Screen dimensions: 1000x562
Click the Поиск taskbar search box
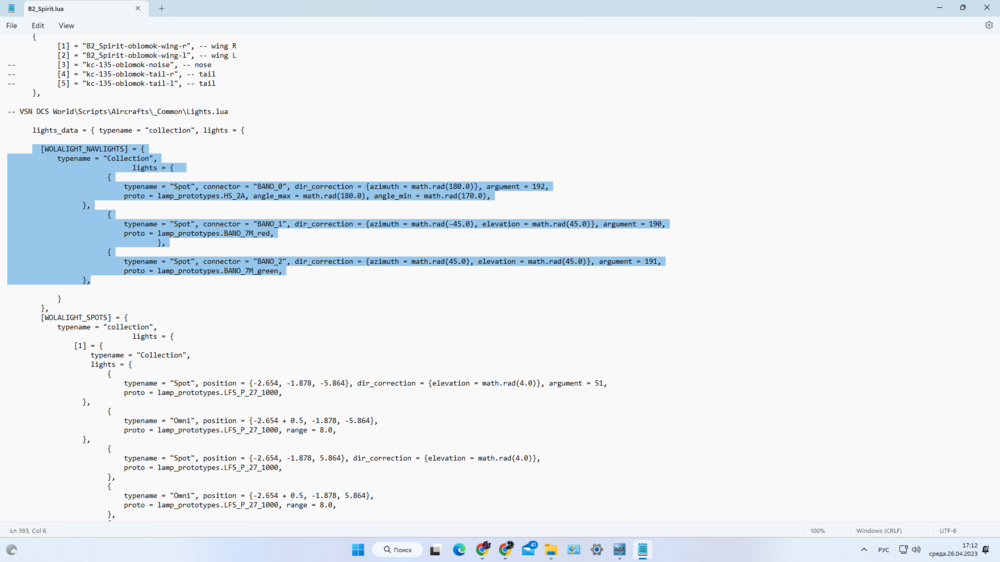tap(397, 549)
